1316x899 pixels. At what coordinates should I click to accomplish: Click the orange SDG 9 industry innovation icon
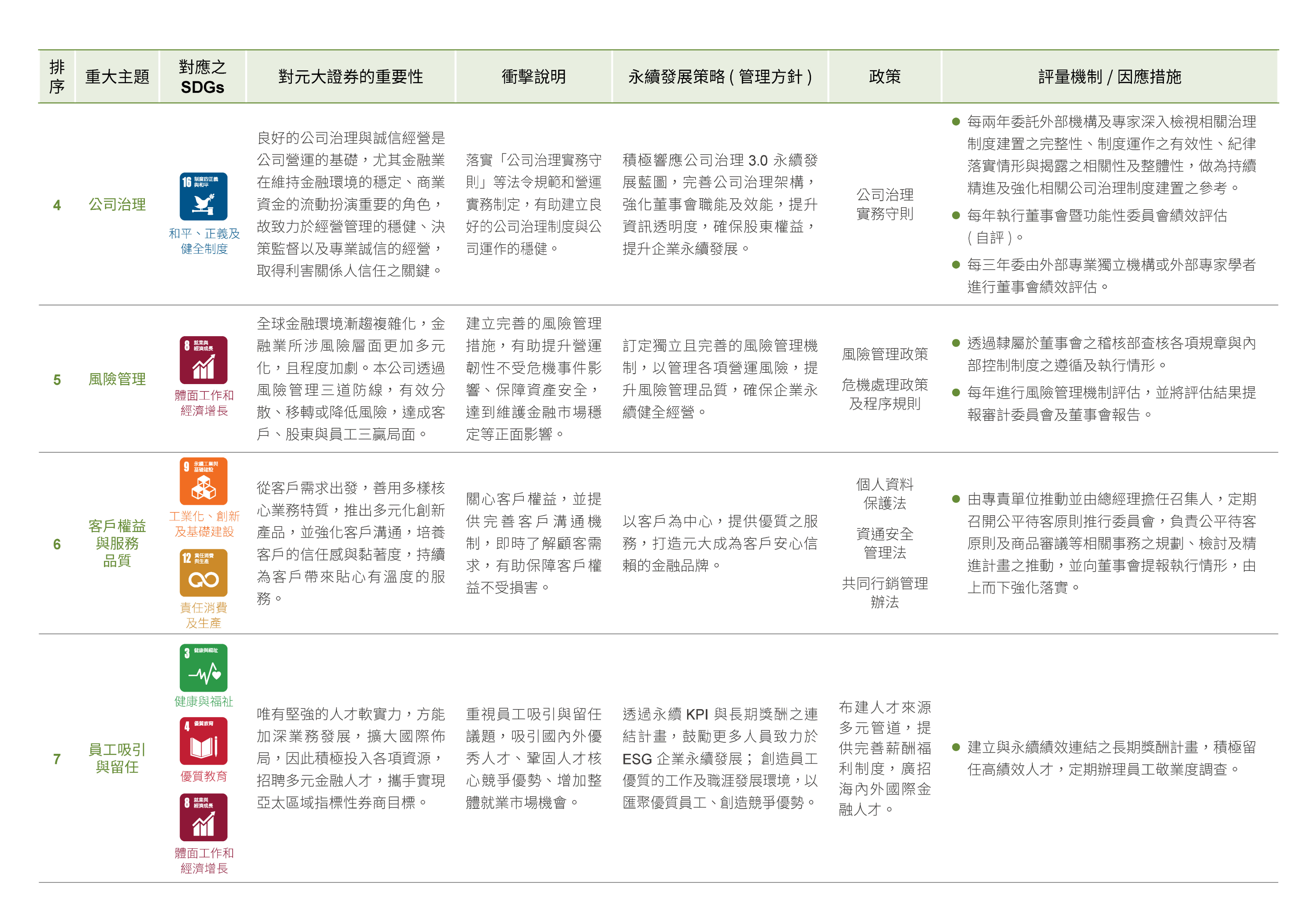tap(203, 481)
